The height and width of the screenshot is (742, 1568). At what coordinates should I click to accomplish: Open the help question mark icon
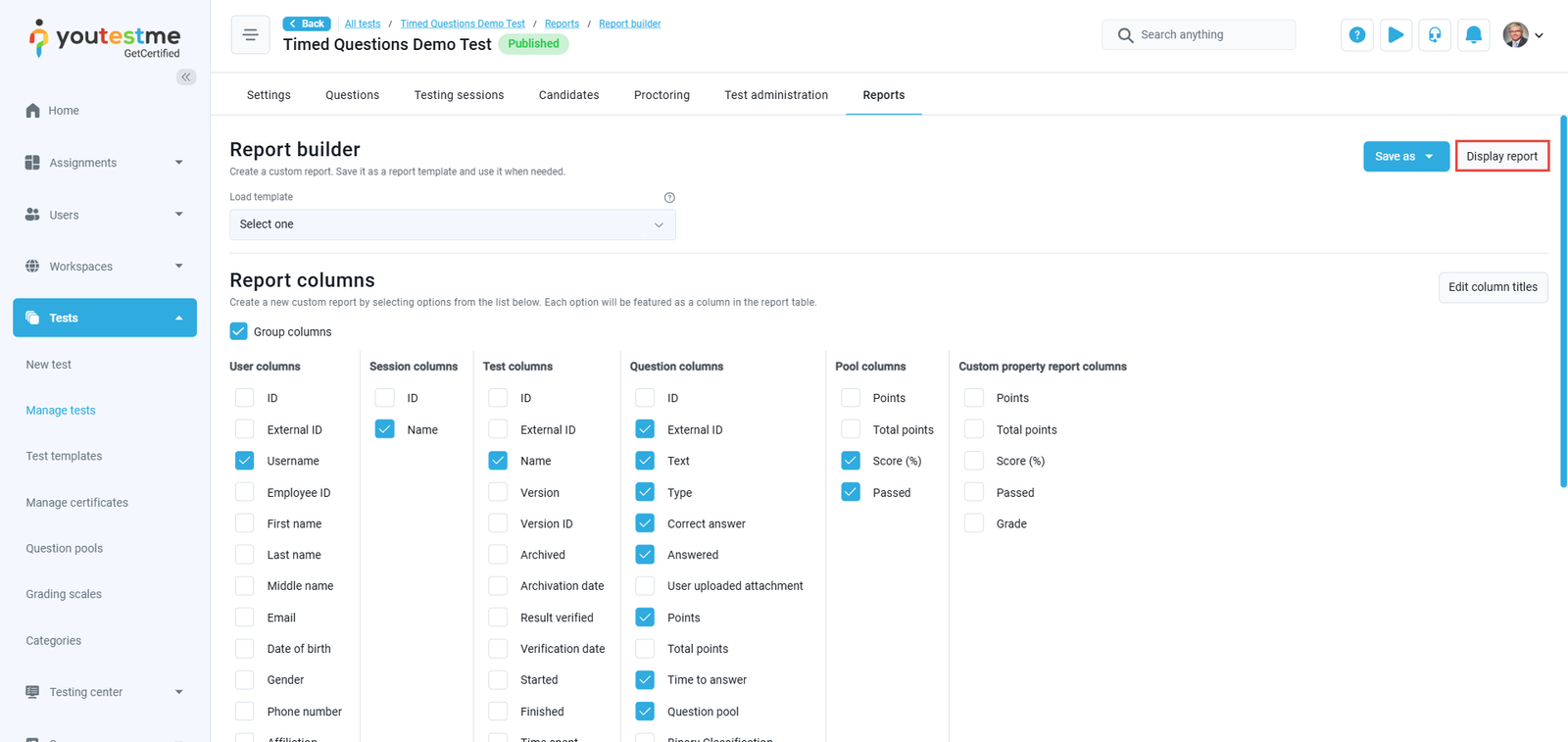[1356, 35]
